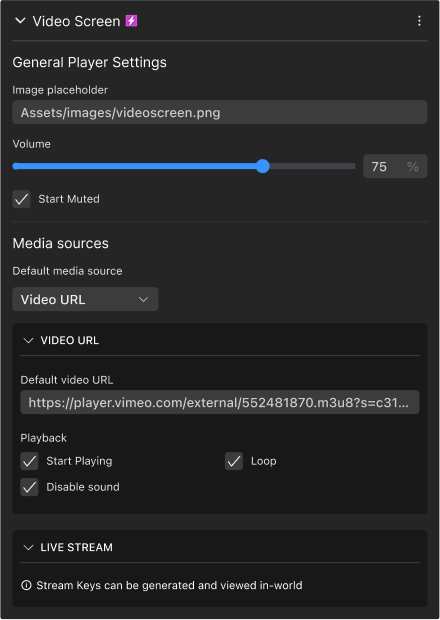Click the Video Screen title label
The height and width of the screenshot is (620, 440).
click(76, 21)
